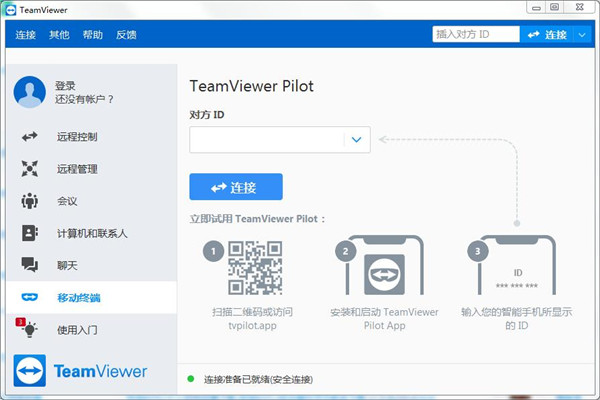Open the 计算机和联系人 contacts icon

click(x=29, y=233)
